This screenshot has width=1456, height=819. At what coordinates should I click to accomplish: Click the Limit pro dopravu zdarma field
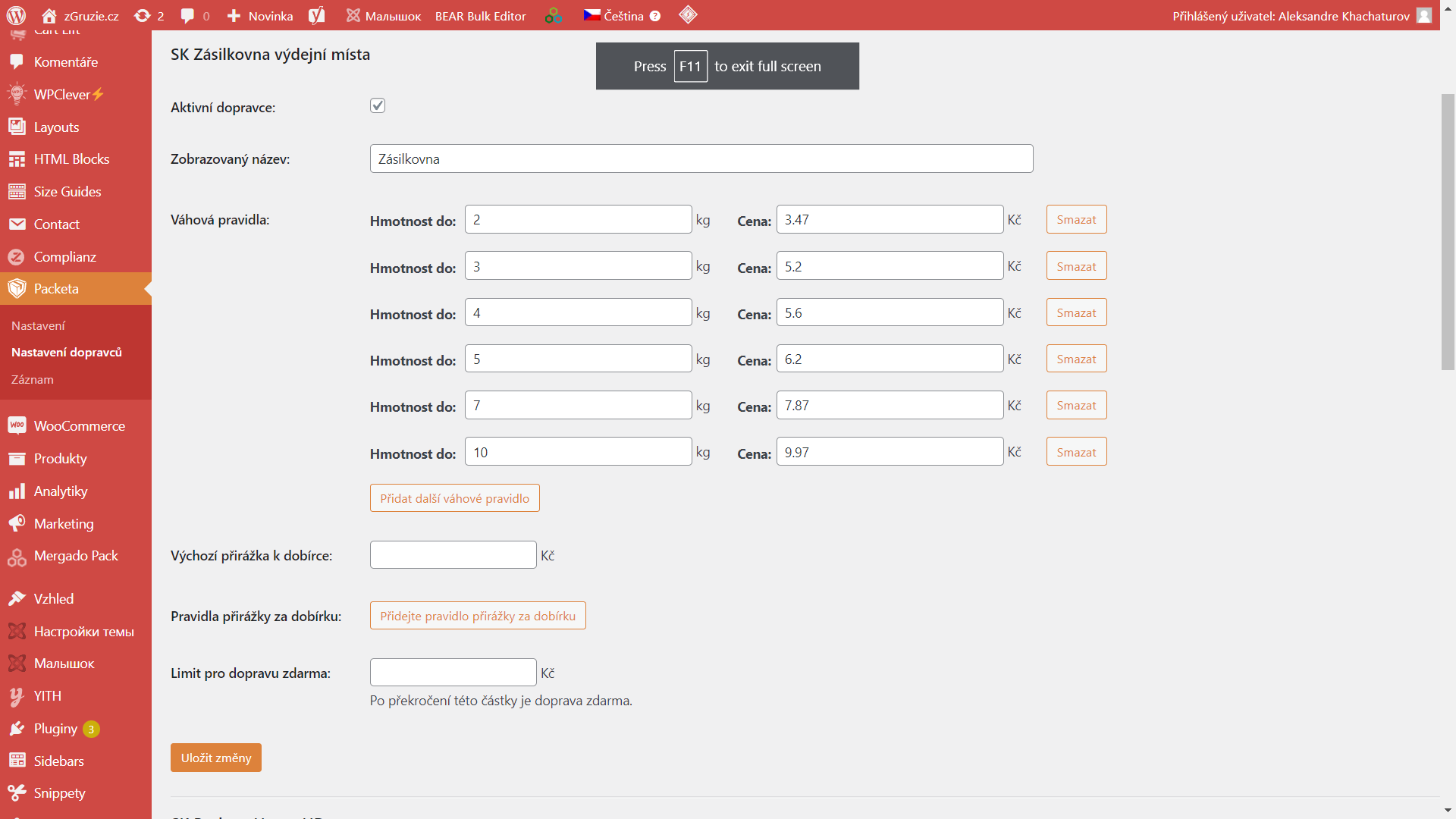tap(453, 673)
